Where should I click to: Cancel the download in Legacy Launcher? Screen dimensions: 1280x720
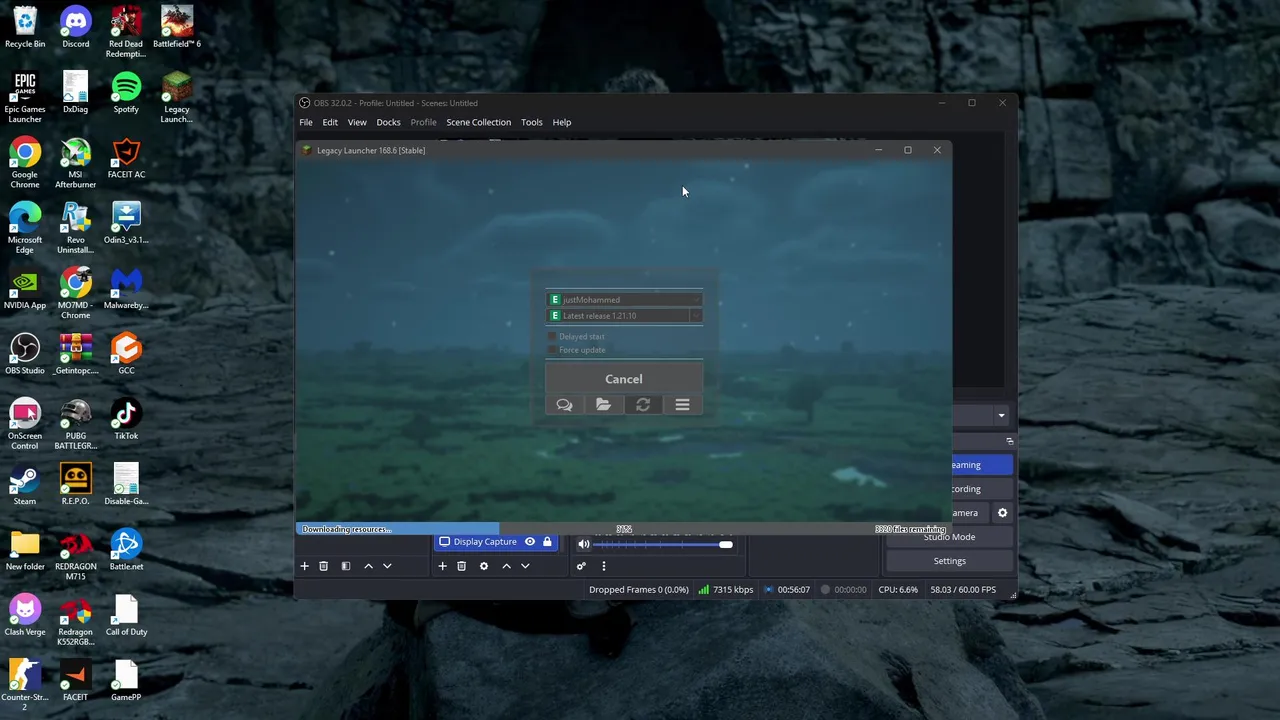(x=624, y=379)
